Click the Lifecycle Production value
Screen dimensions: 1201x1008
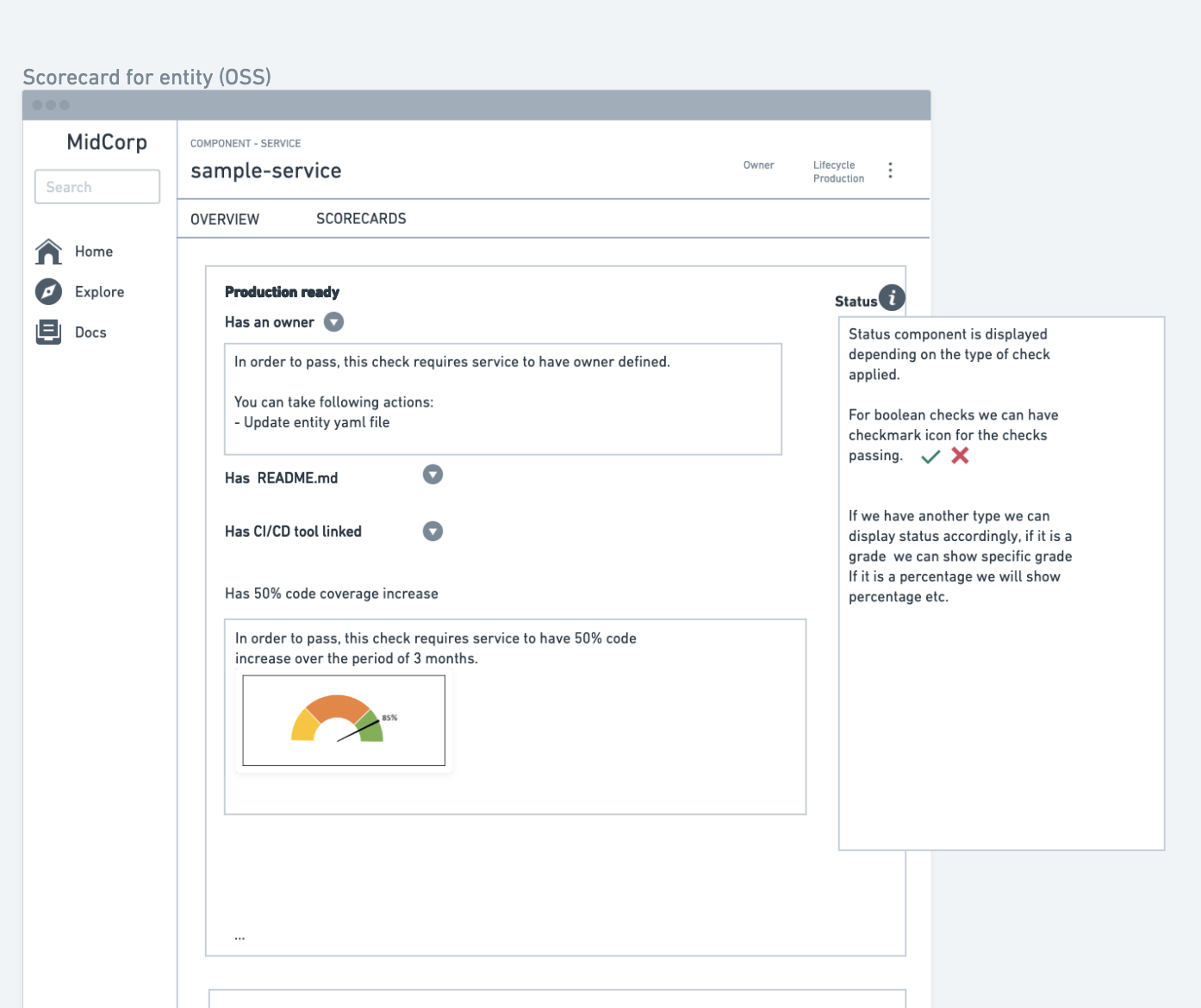(838, 178)
